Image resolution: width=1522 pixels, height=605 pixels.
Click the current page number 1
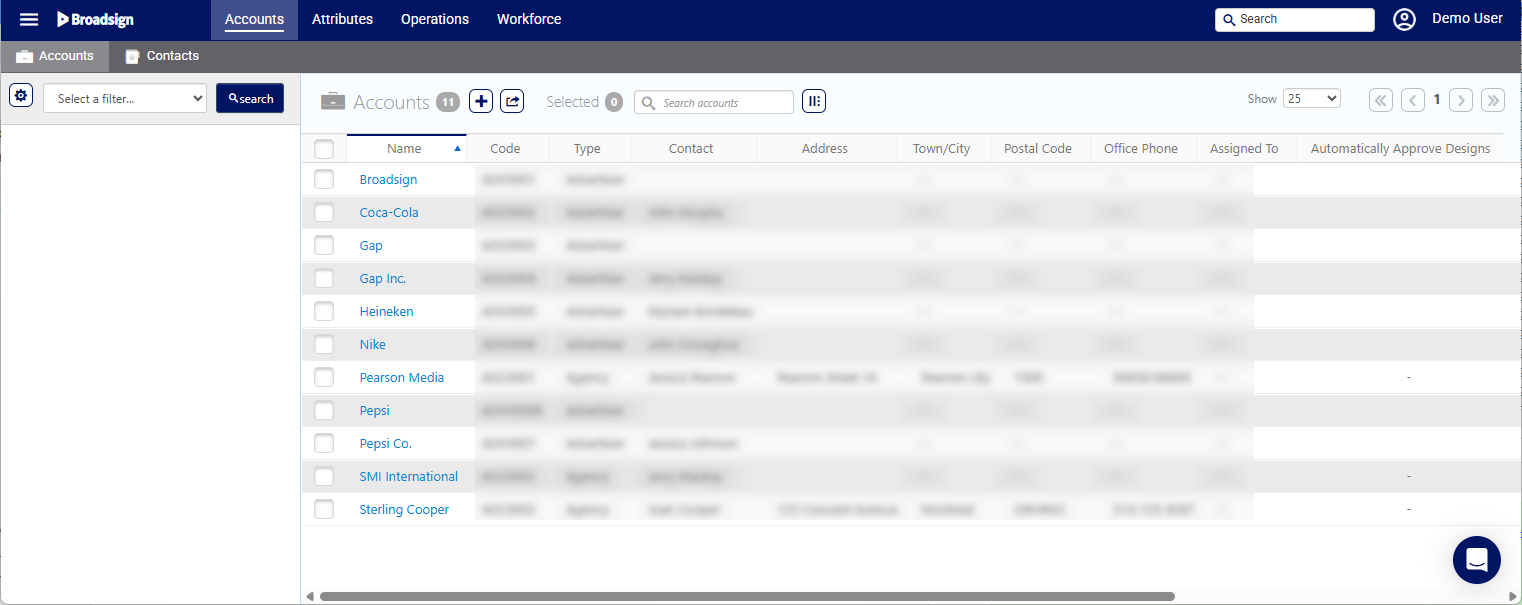pos(1437,100)
